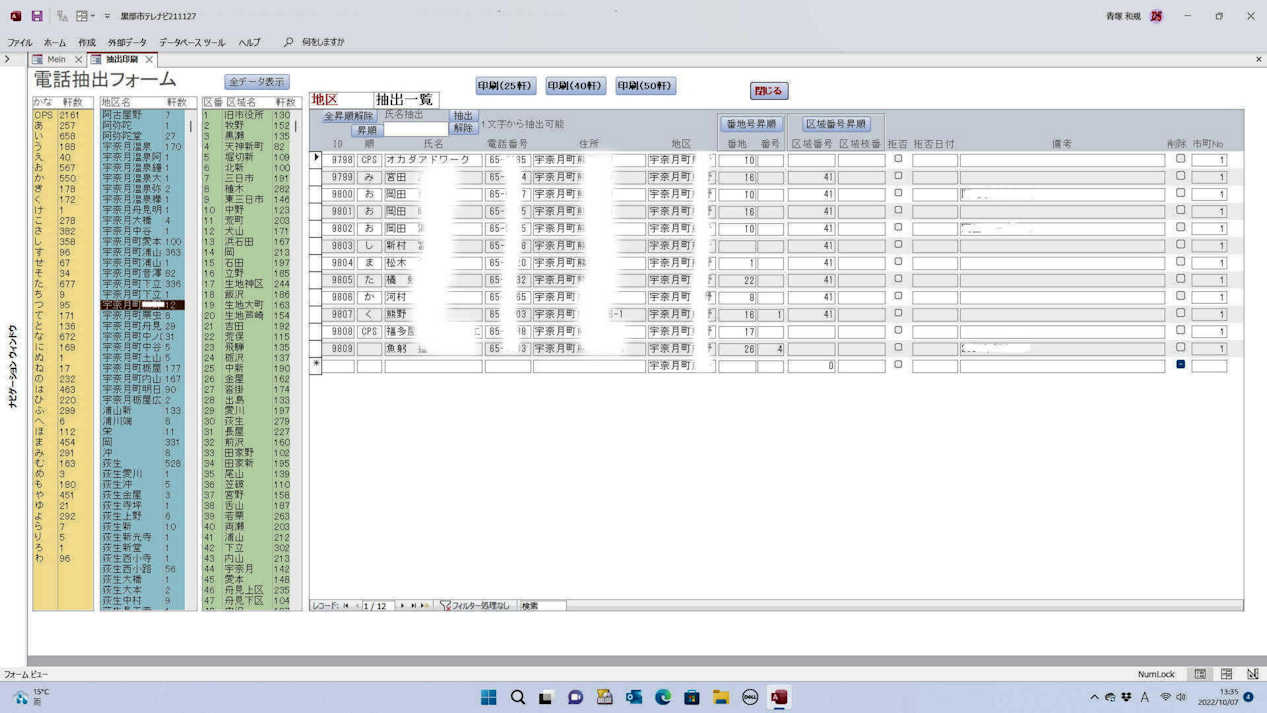Open Microsoft Edge from taskbar
1267x713 pixels.
(x=662, y=698)
